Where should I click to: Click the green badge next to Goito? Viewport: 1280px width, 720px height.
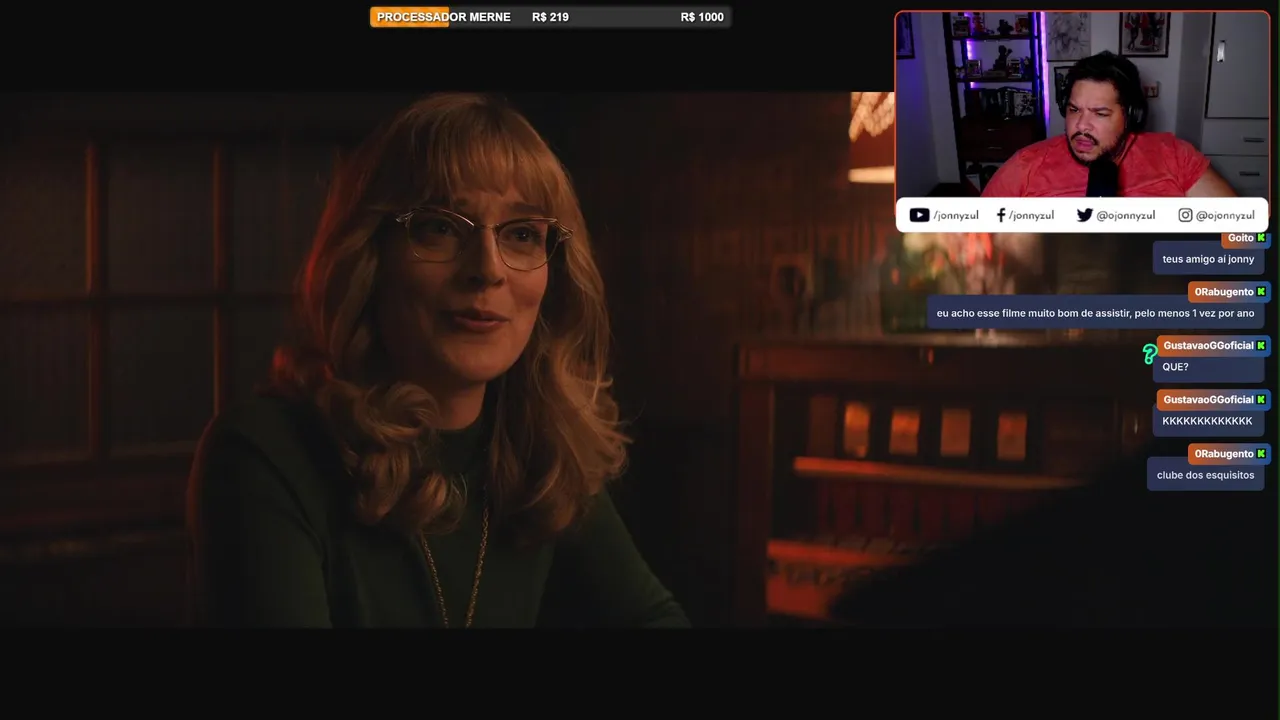pyautogui.click(x=1261, y=238)
